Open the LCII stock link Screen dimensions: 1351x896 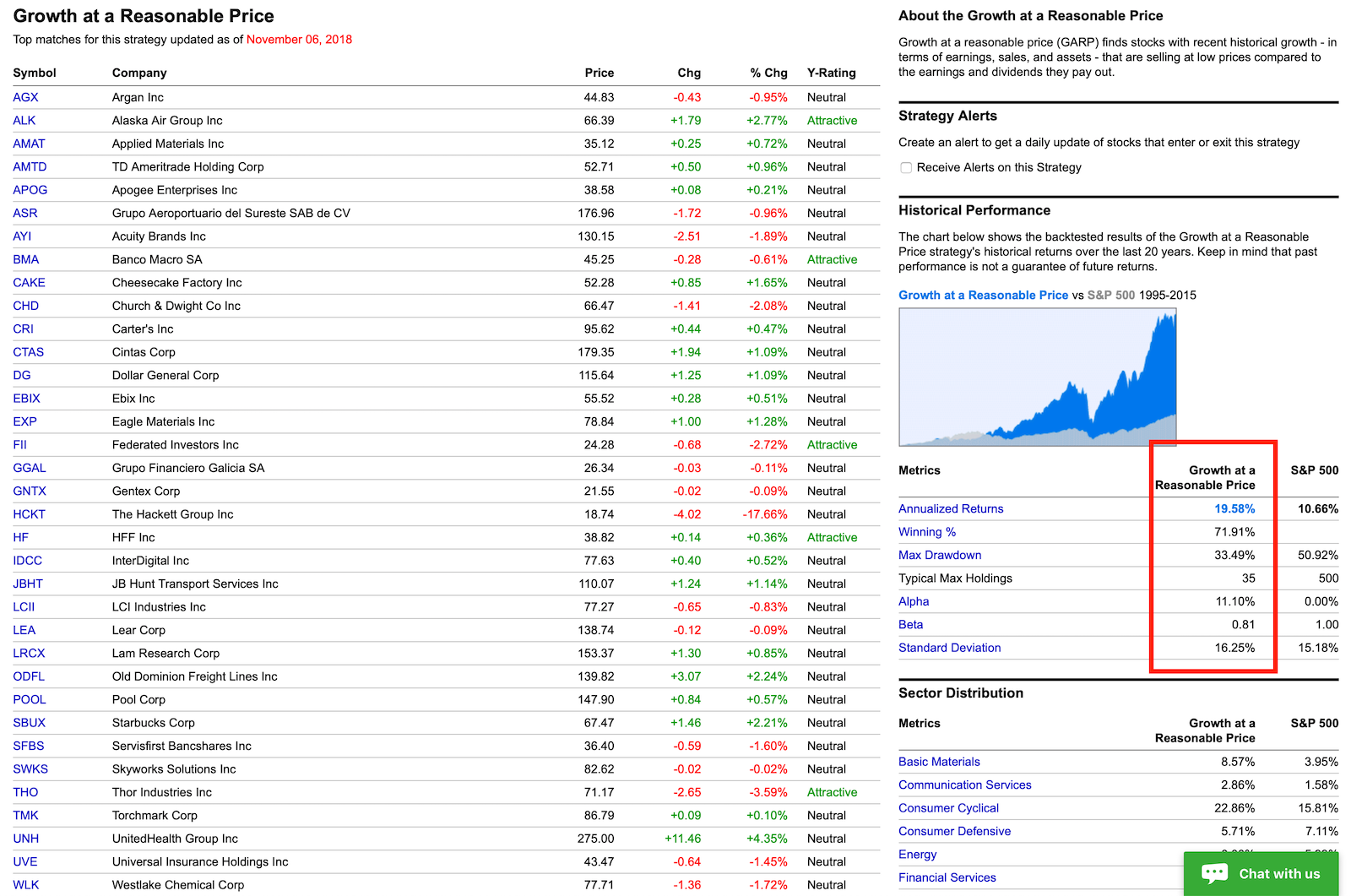(x=24, y=607)
